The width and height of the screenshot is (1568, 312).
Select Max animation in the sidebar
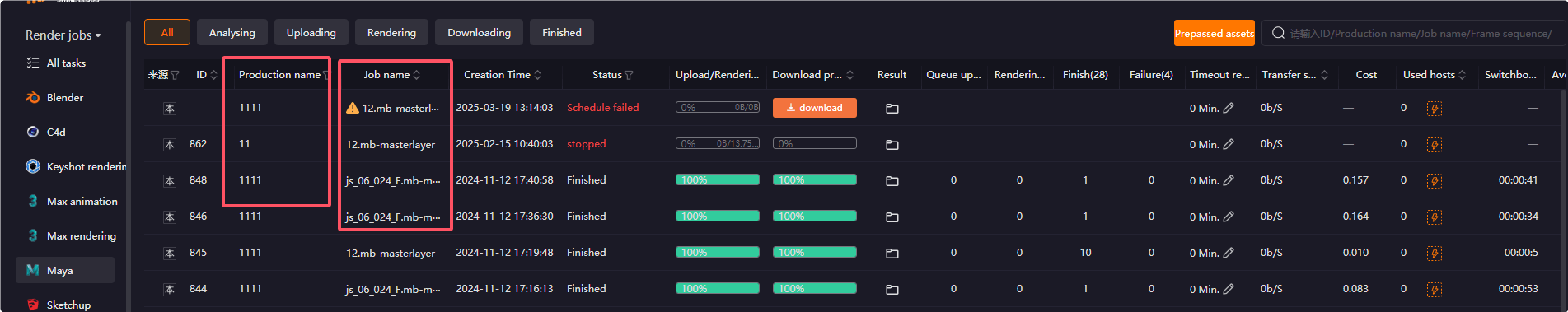click(x=73, y=201)
